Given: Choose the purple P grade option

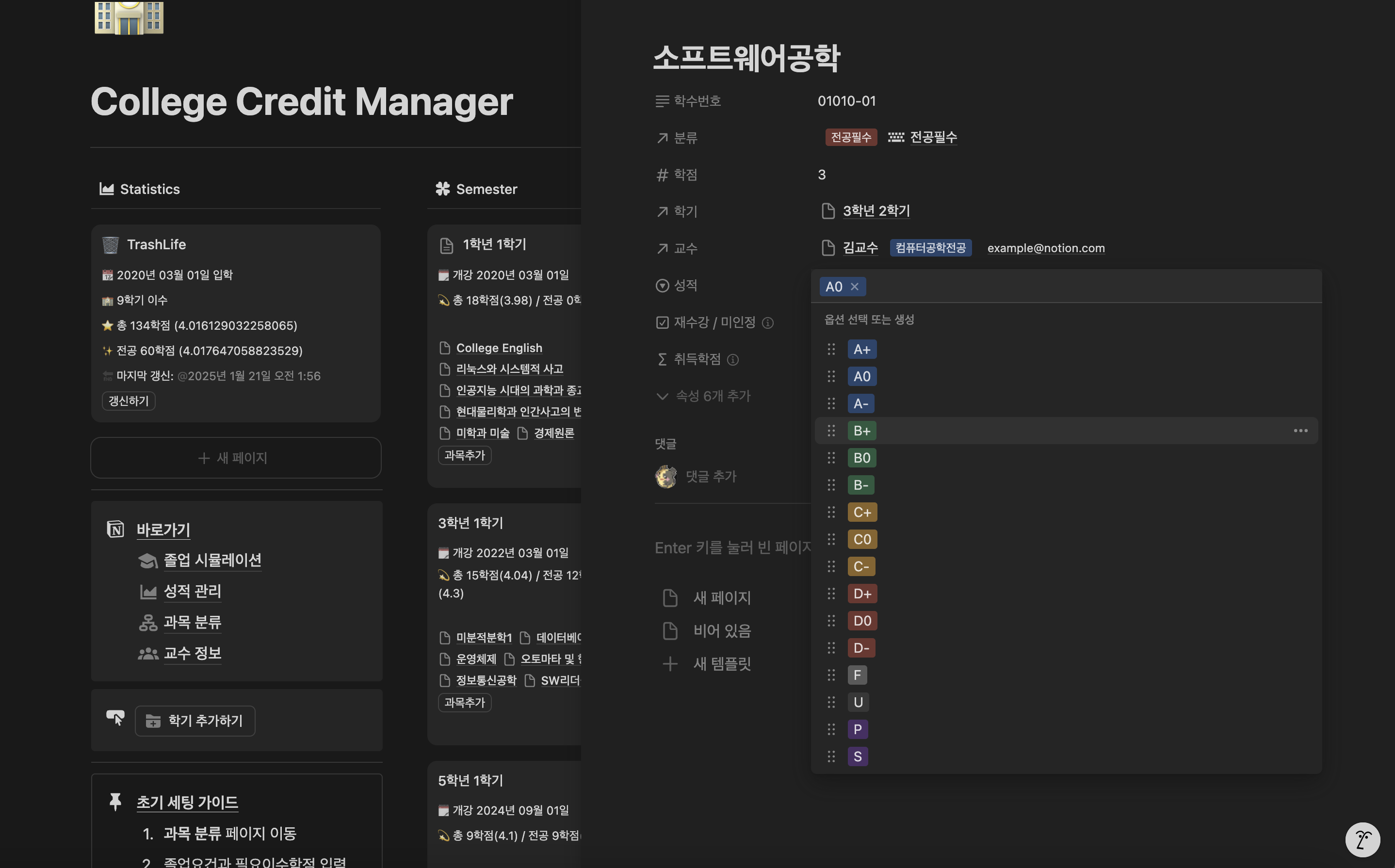Looking at the screenshot, I should click(857, 729).
